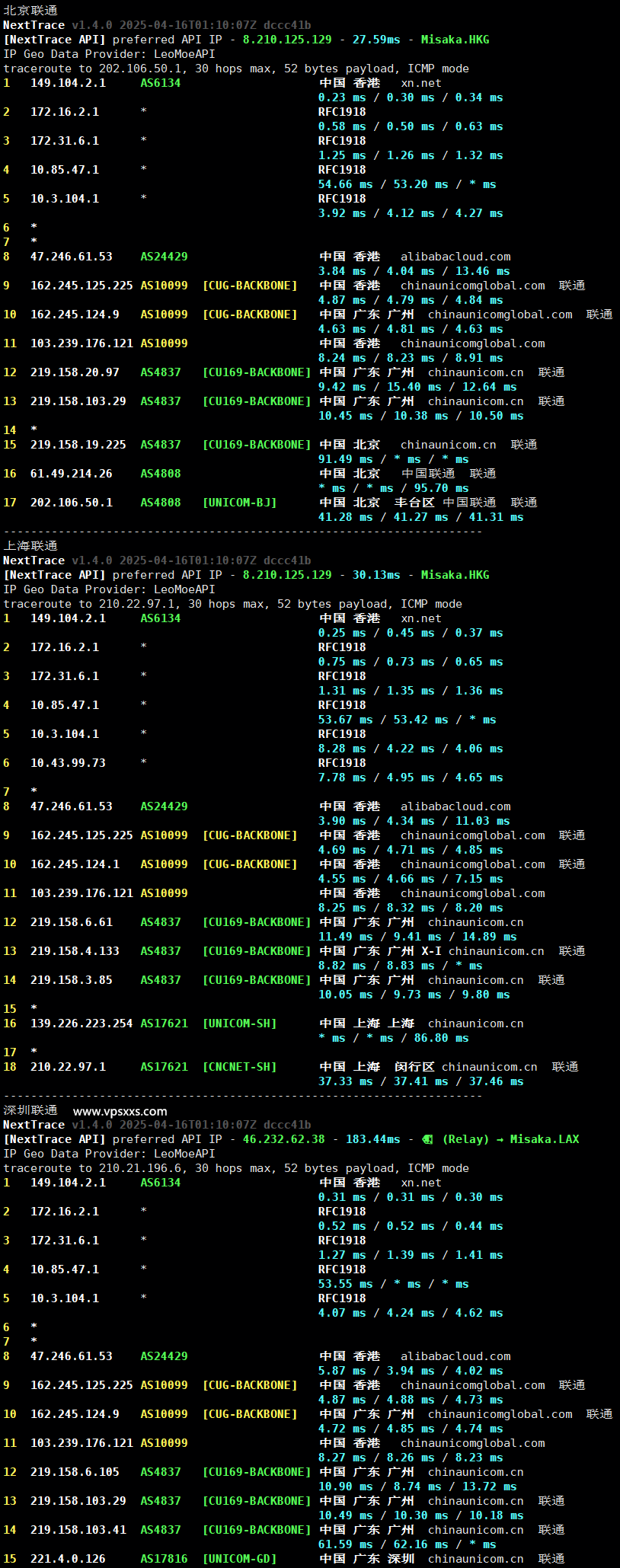Click the line "traceroute to 210.22.97.1"
This screenshot has width=620, height=1568.
click(232, 604)
